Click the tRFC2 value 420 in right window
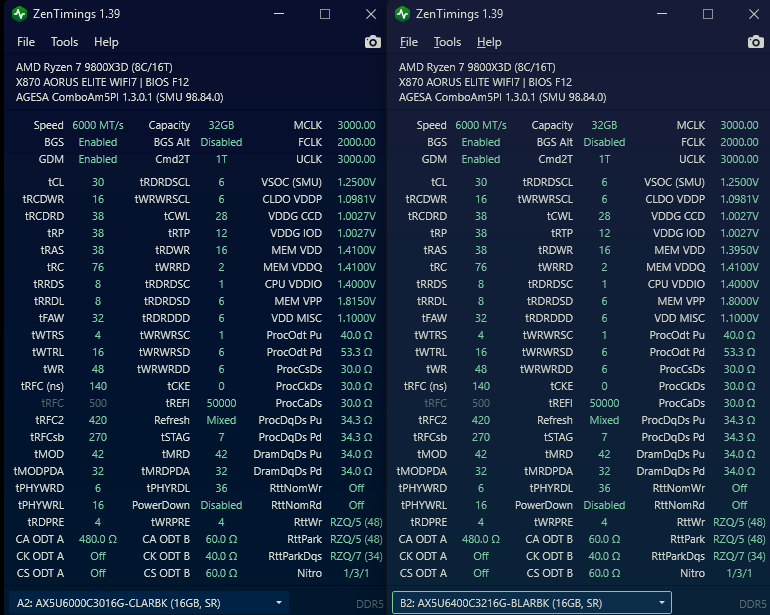Viewport: 770px width, 615px height. tap(481, 420)
